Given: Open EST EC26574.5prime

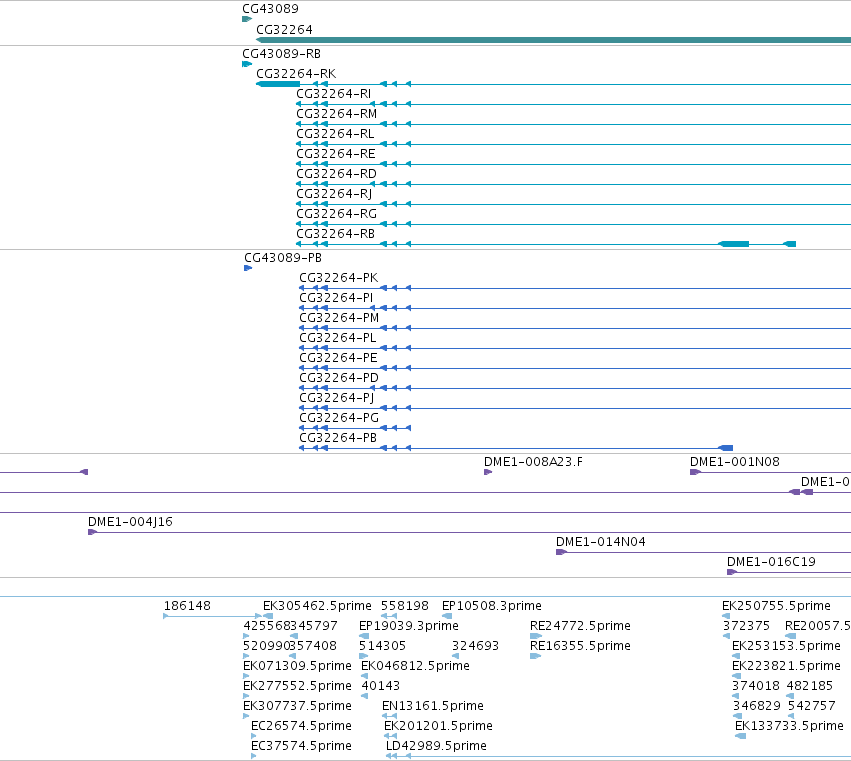Looking at the screenshot, I should click(x=301, y=726).
